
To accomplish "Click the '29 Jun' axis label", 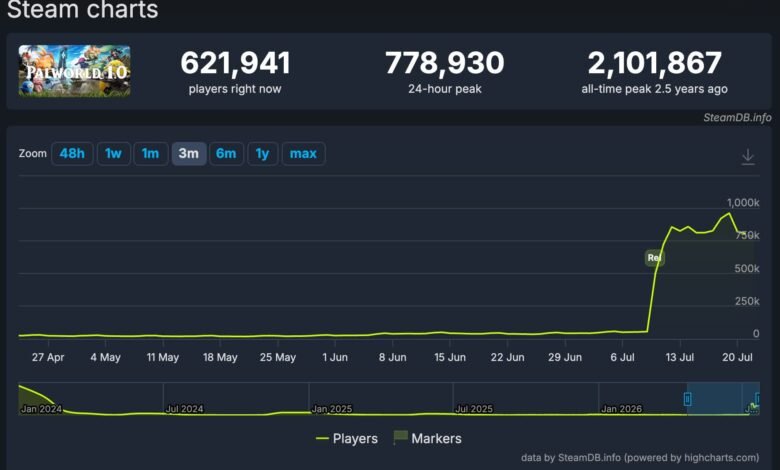I will coord(565,357).
